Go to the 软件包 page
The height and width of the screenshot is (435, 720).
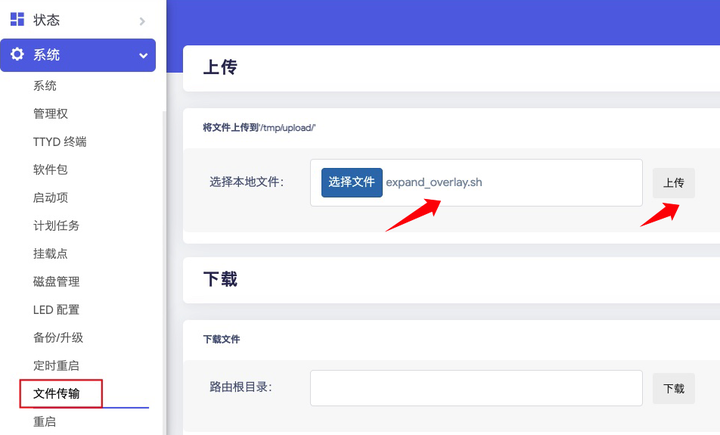(x=50, y=170)
